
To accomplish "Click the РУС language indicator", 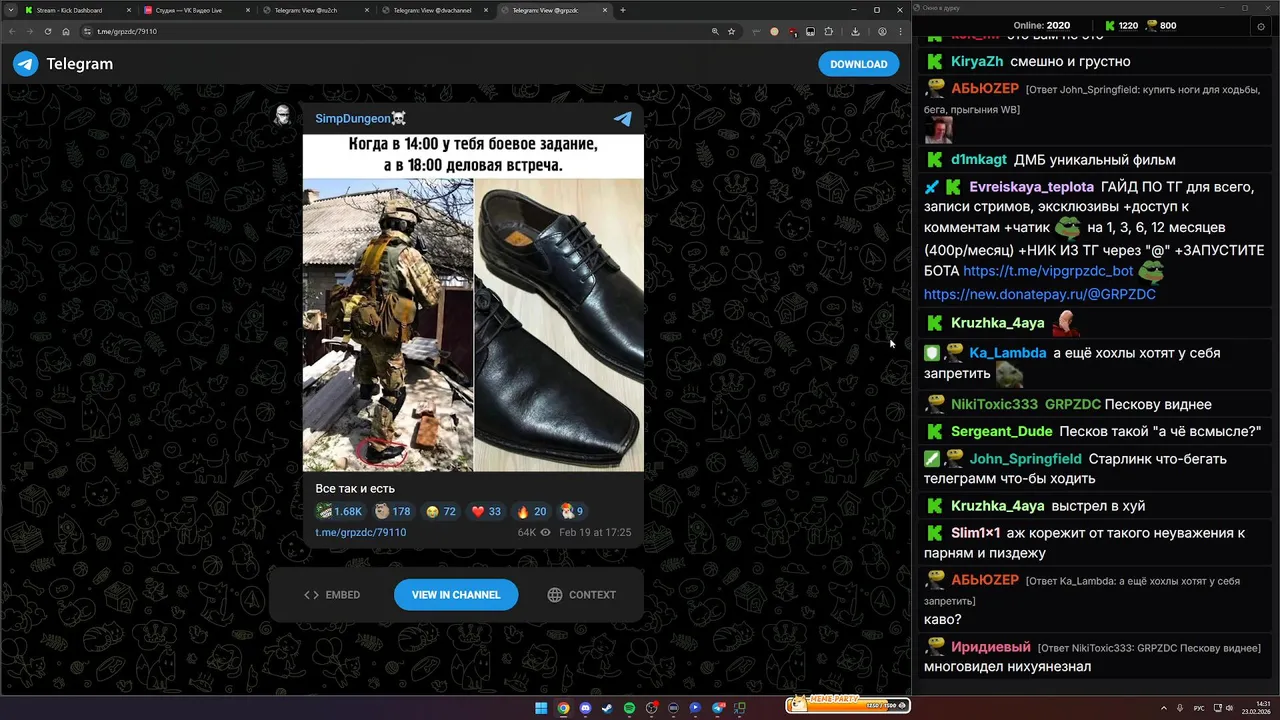I will (x=1199, y=708).
